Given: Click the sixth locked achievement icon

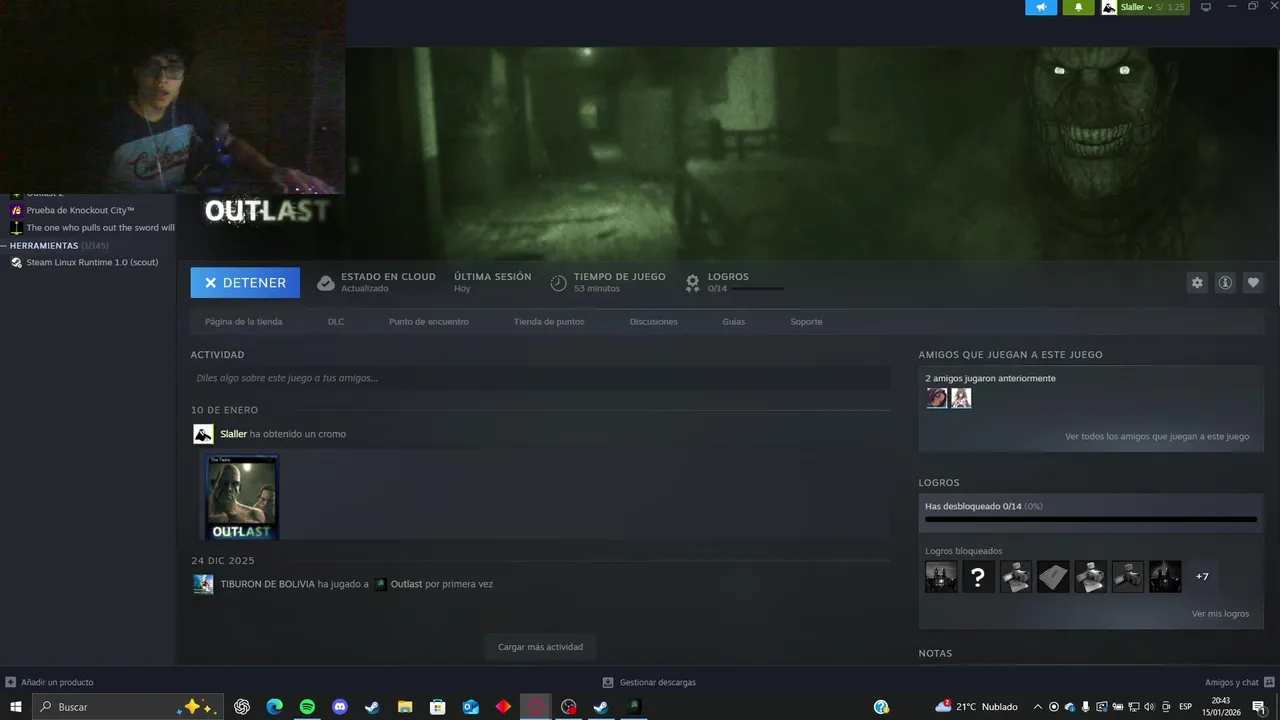Looking at the screenshot, I should pos(1128,577).
